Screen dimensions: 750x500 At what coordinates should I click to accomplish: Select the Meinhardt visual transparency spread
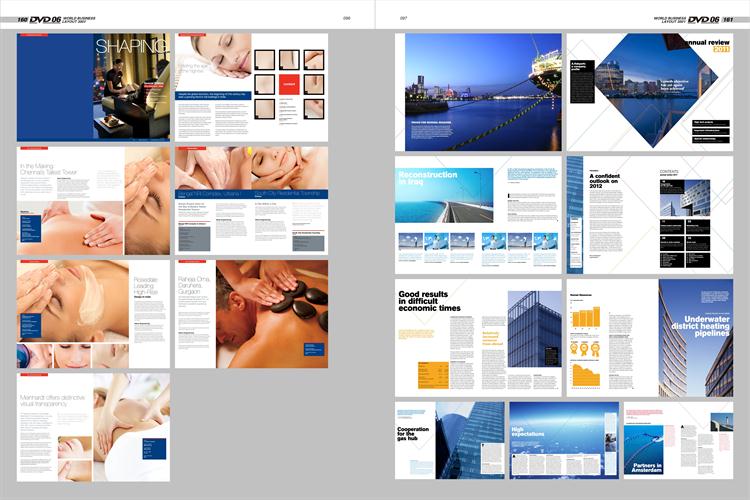(94, 427)
